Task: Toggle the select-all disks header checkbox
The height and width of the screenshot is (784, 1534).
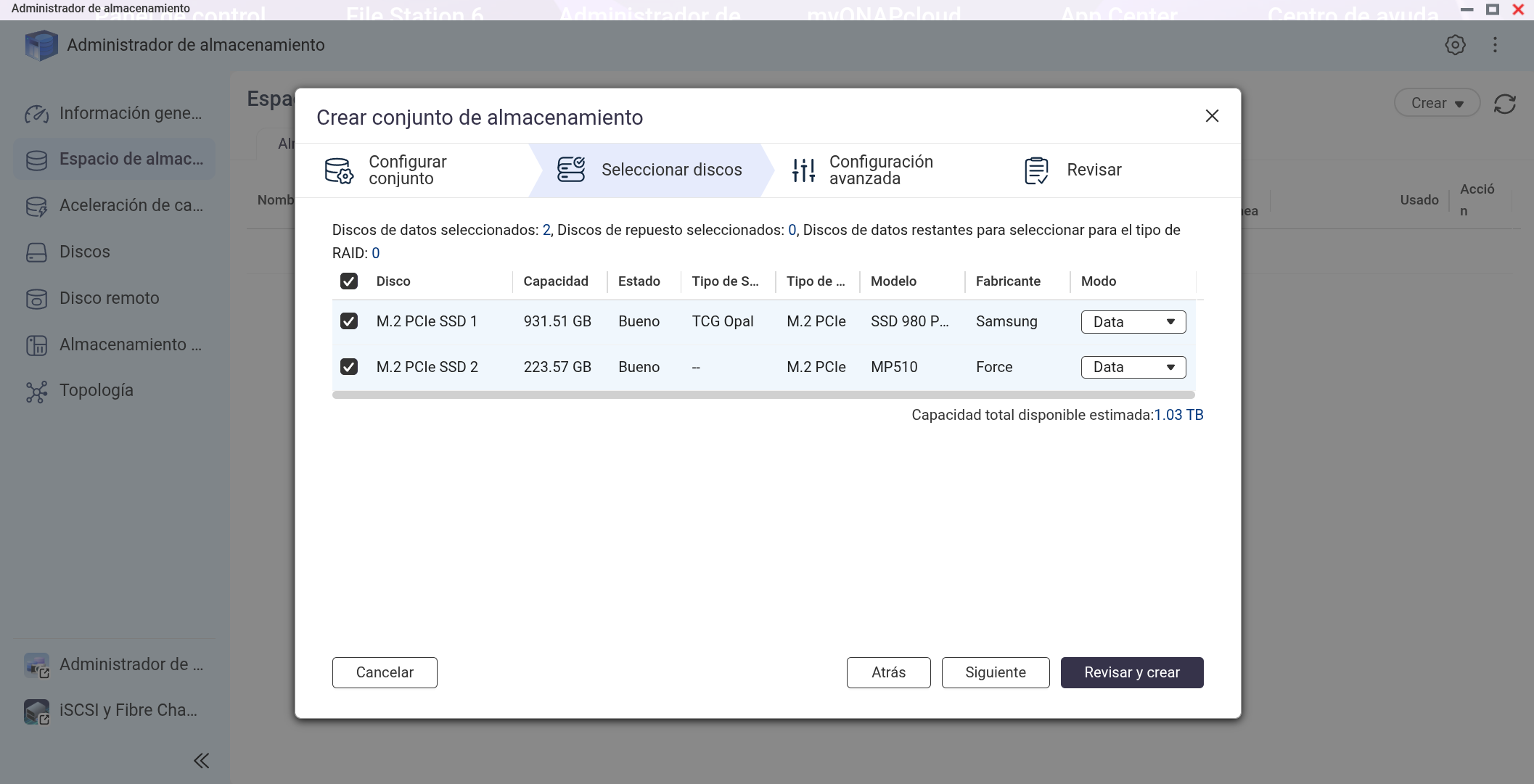Action: [x=349, y=281]
